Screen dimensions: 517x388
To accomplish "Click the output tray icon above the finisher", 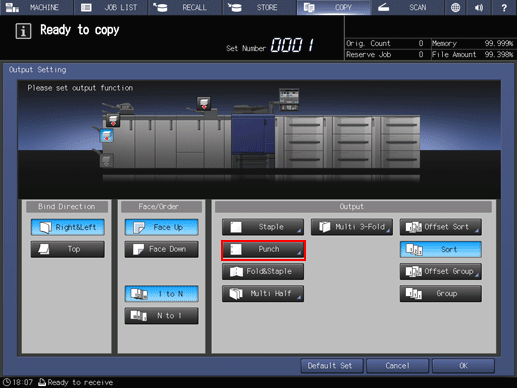I will [204, 104].
